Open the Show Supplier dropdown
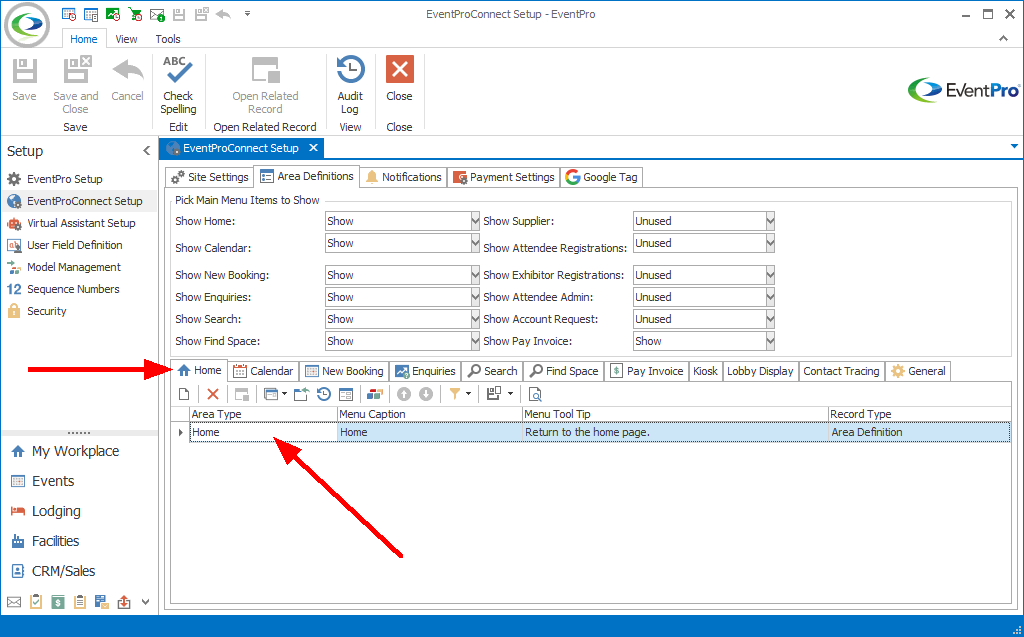Image resolution: width=1024 pixels, height=637 pixels. [770, 221]
